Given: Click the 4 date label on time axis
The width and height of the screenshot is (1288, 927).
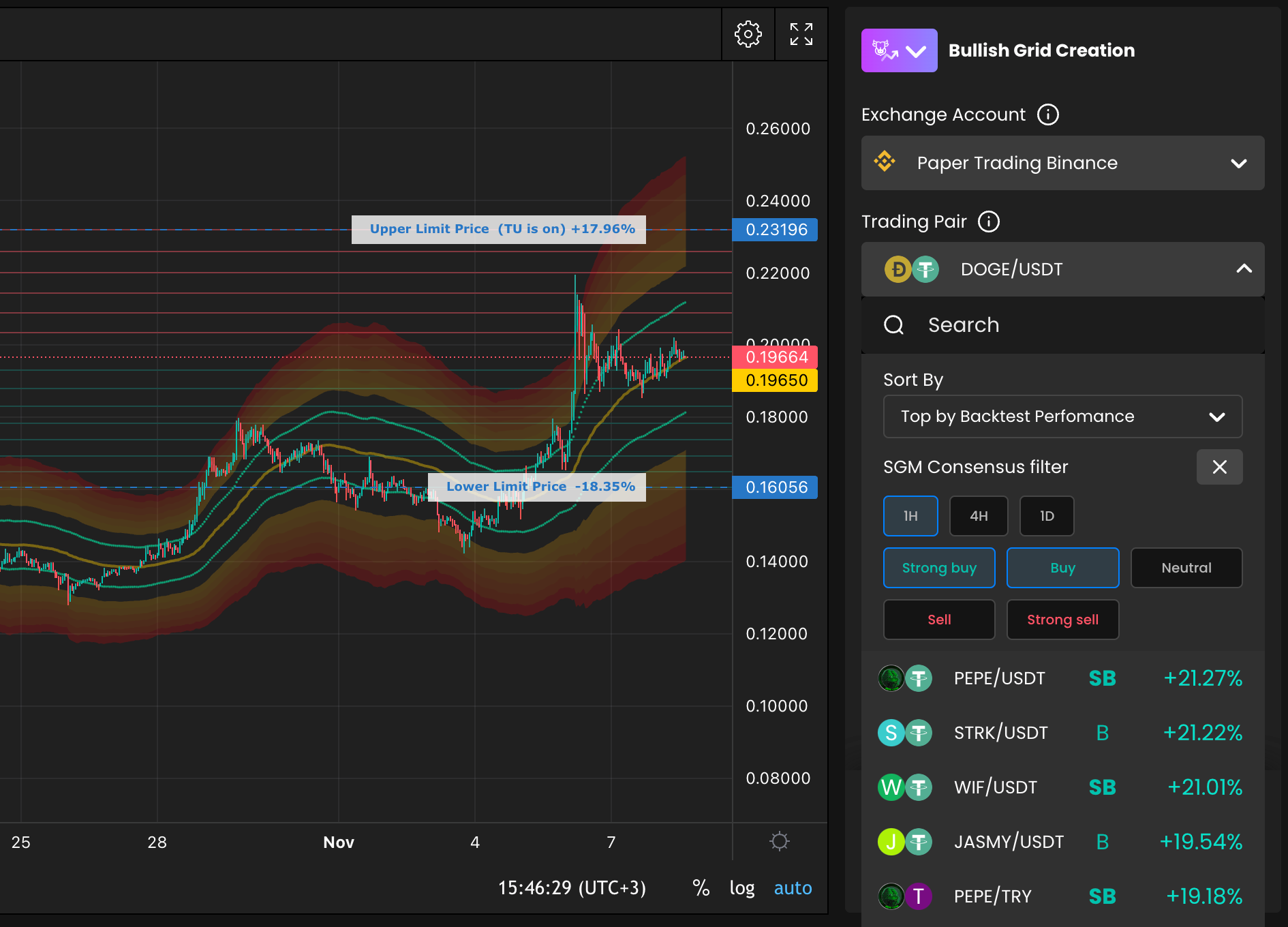Looking at the screenshot, I should (x=475, y=842).
